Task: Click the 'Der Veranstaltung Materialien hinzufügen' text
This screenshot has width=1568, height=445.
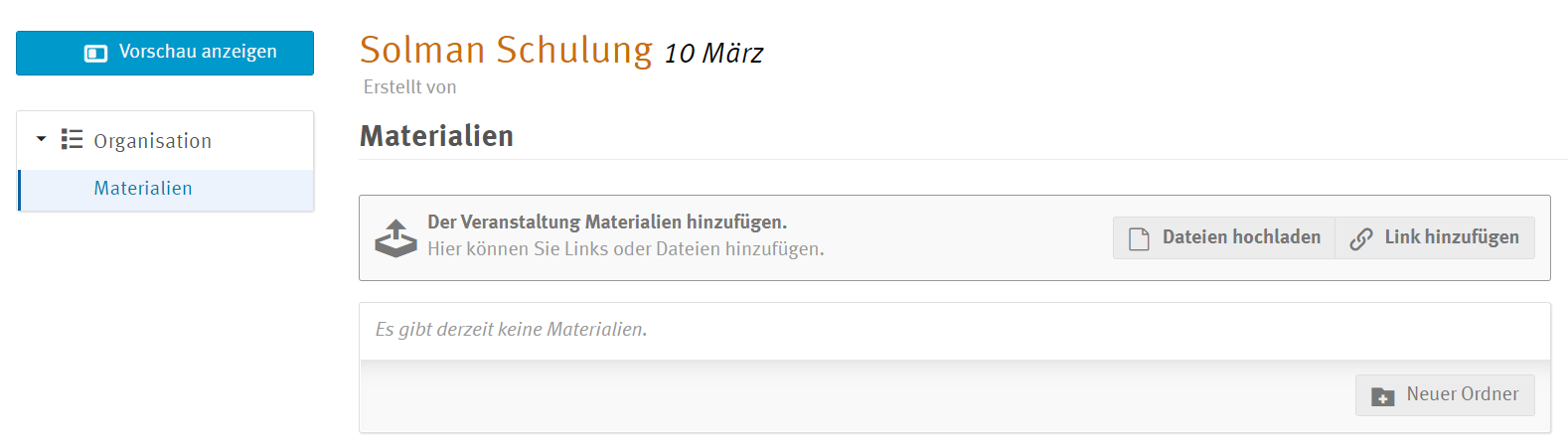Action: point(606,222)
